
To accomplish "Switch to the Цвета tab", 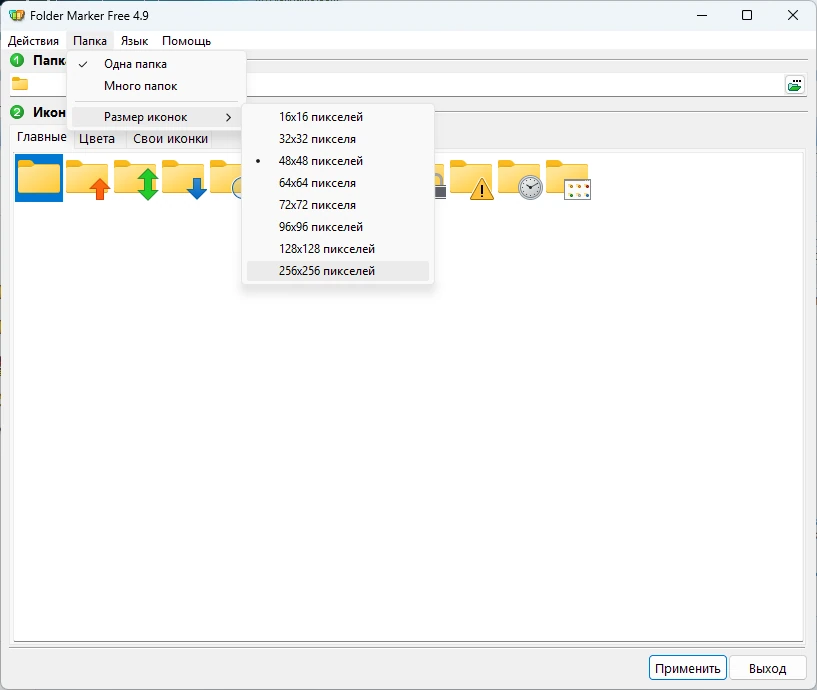I will (97, 139).
